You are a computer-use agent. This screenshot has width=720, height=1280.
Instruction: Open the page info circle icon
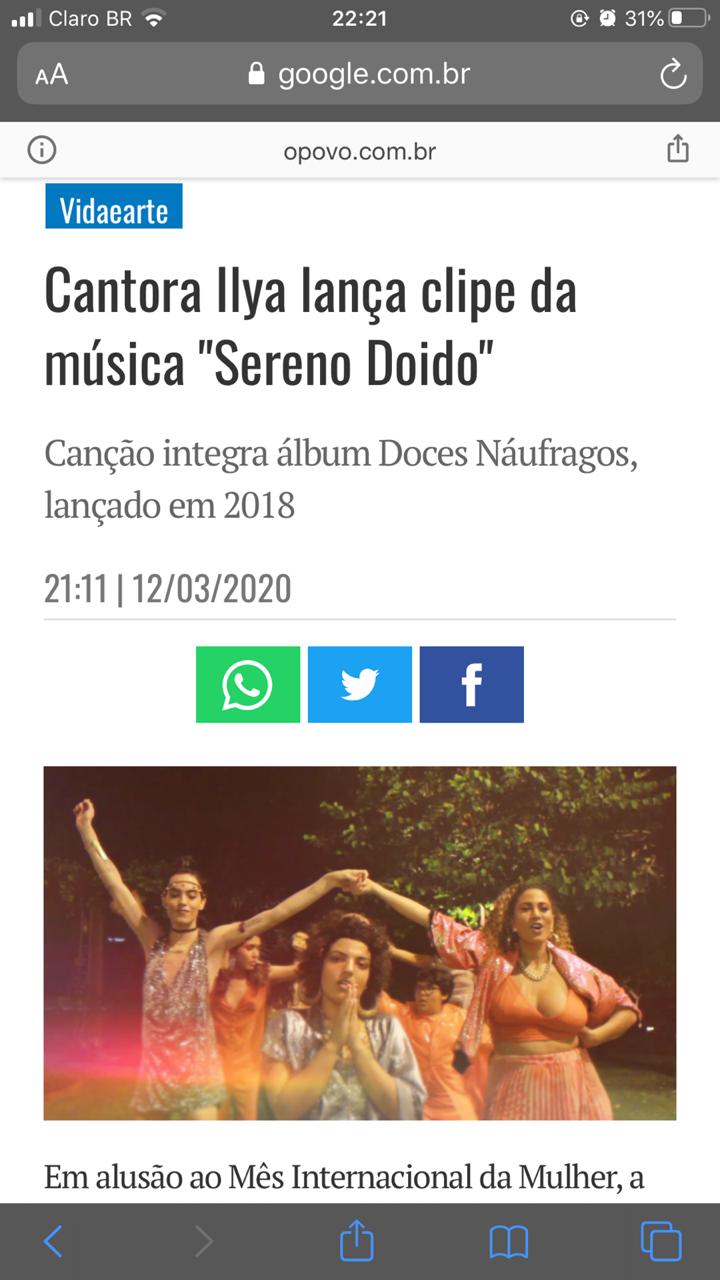(x=42, y=151)
